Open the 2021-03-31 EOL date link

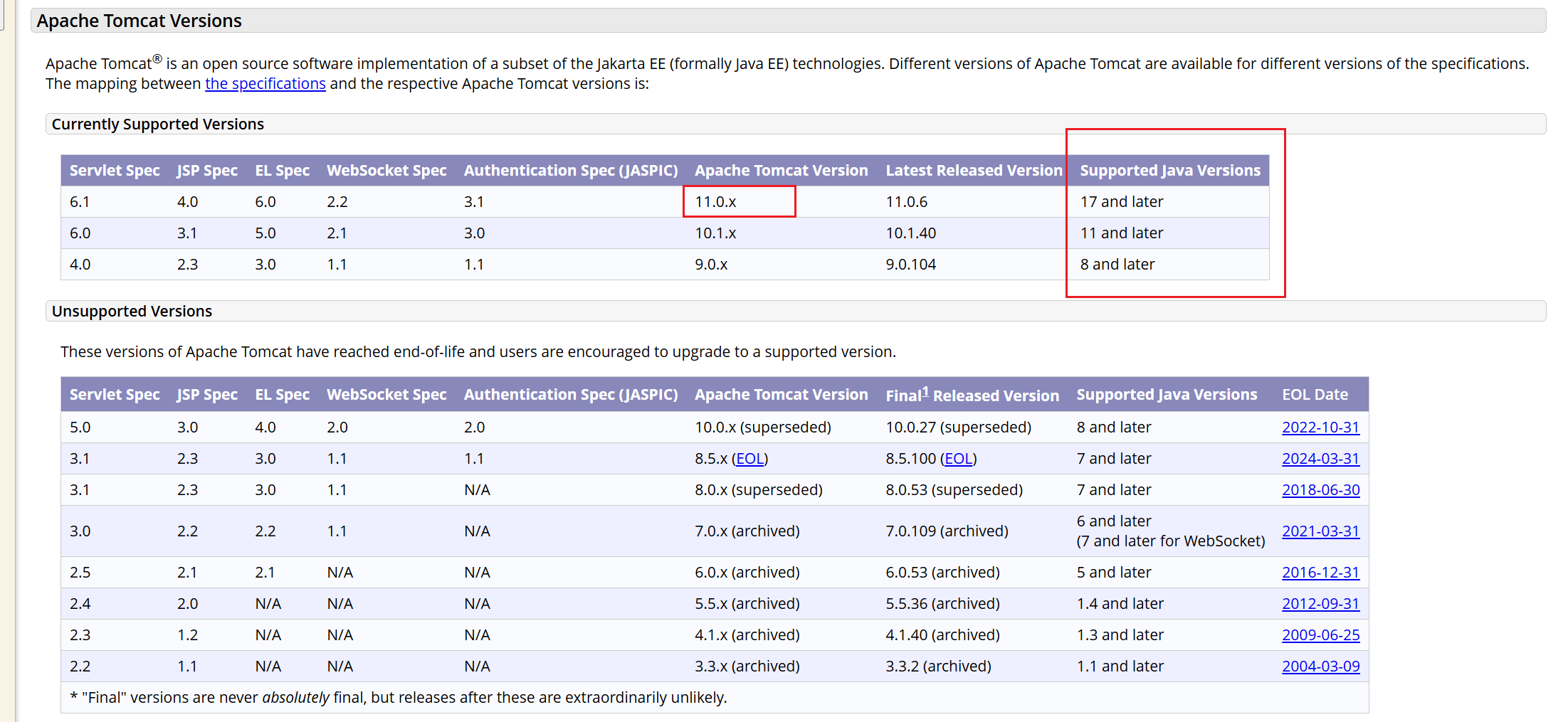point(1320,531)
